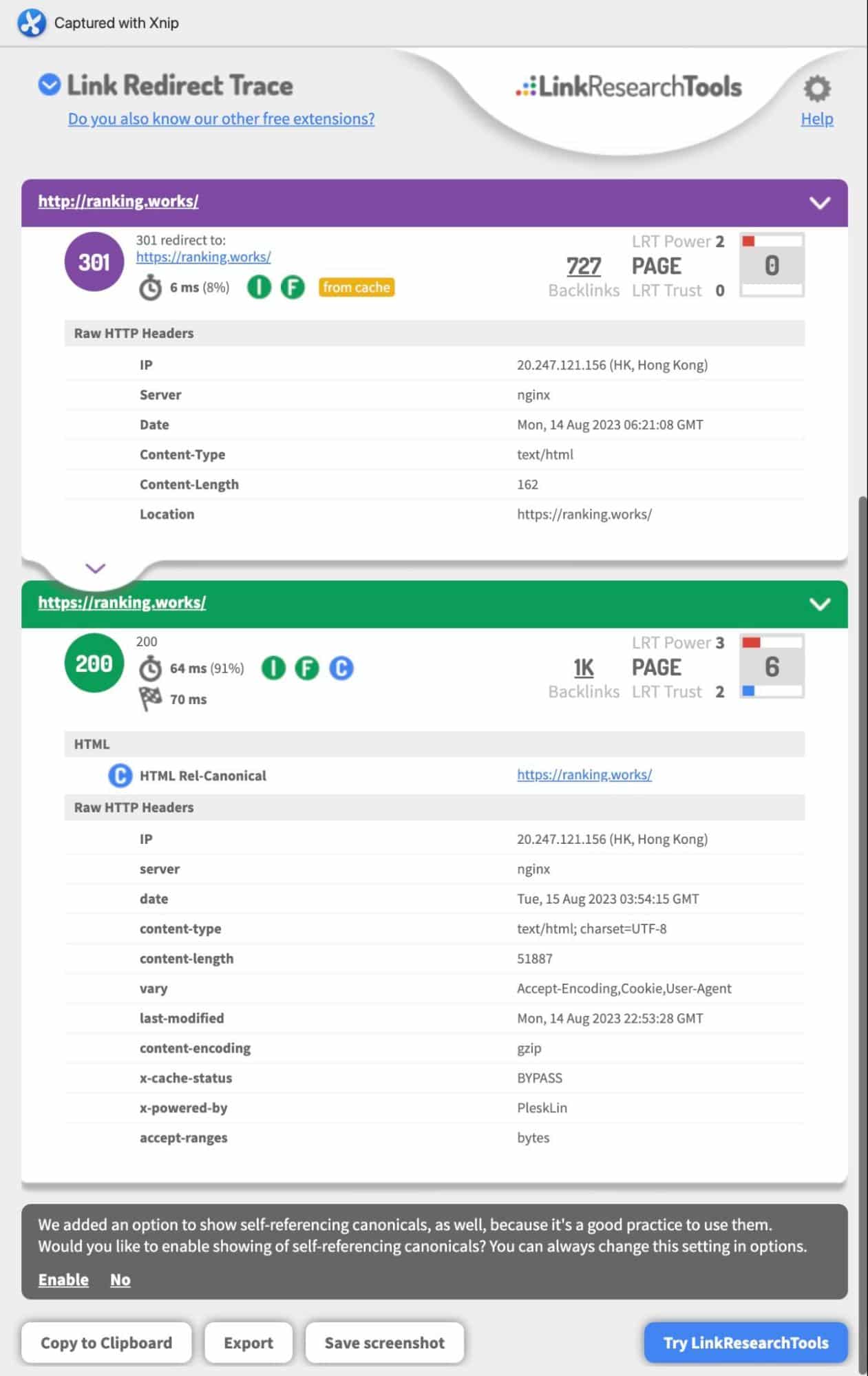
Task: Collapse the http://ranking.works/ purple section
Action: pyautogui.click(x=819, y=203)
